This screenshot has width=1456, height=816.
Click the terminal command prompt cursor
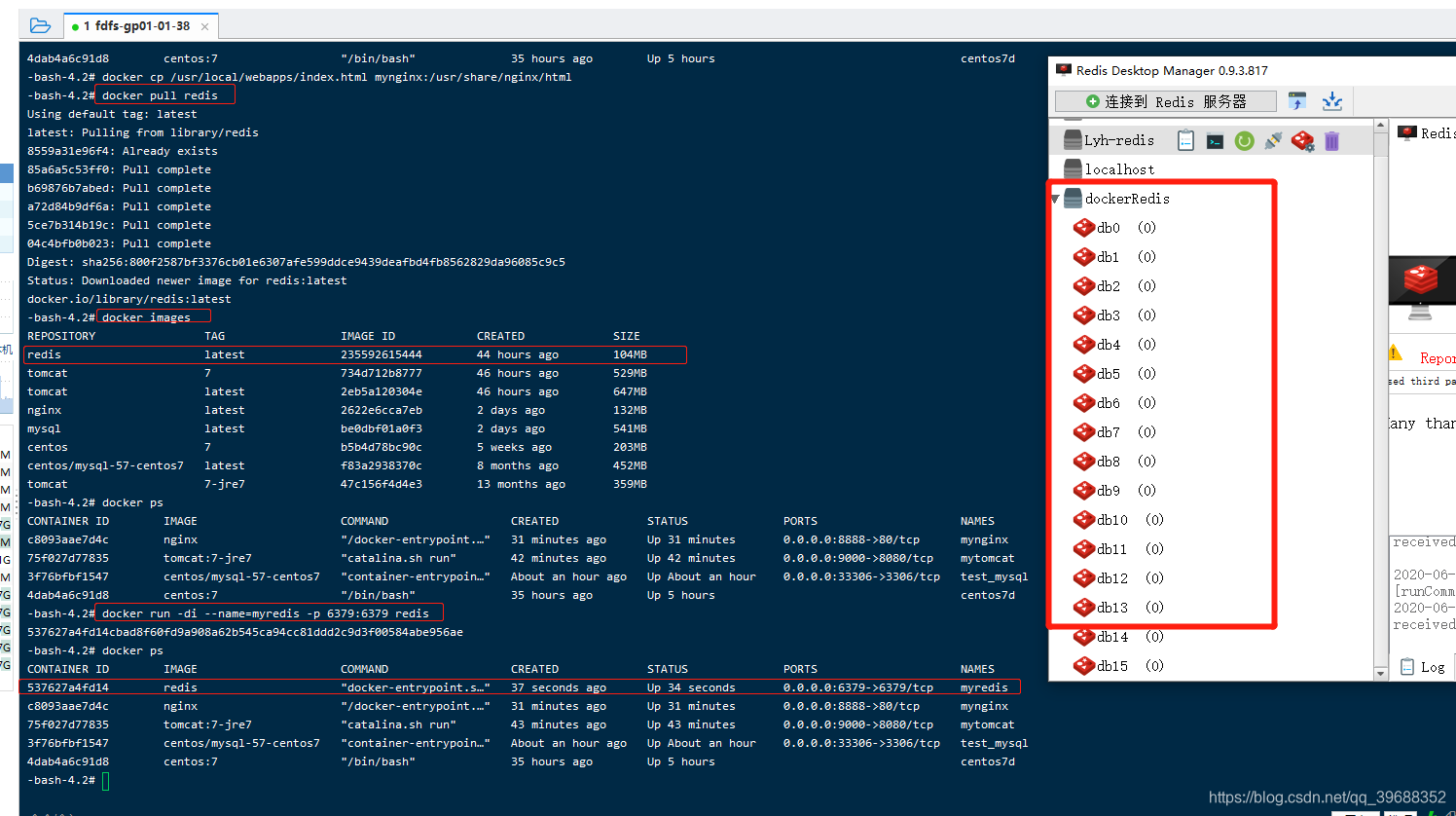point(105,780)
